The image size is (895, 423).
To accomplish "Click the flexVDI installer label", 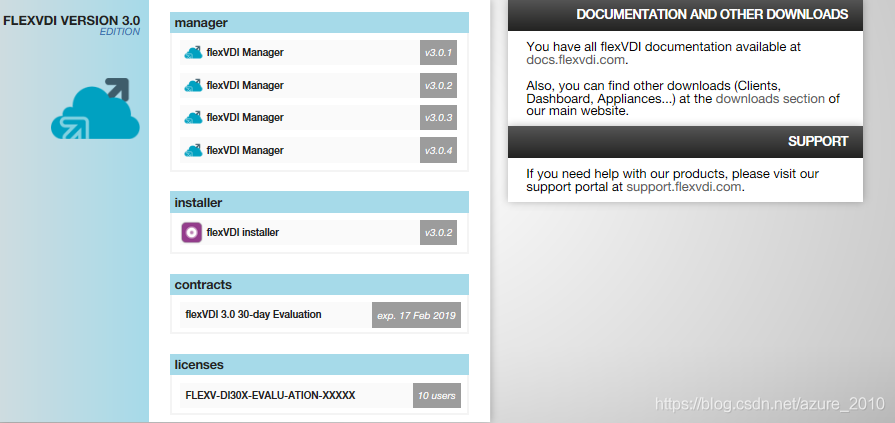I will click(x=243, y=232).
